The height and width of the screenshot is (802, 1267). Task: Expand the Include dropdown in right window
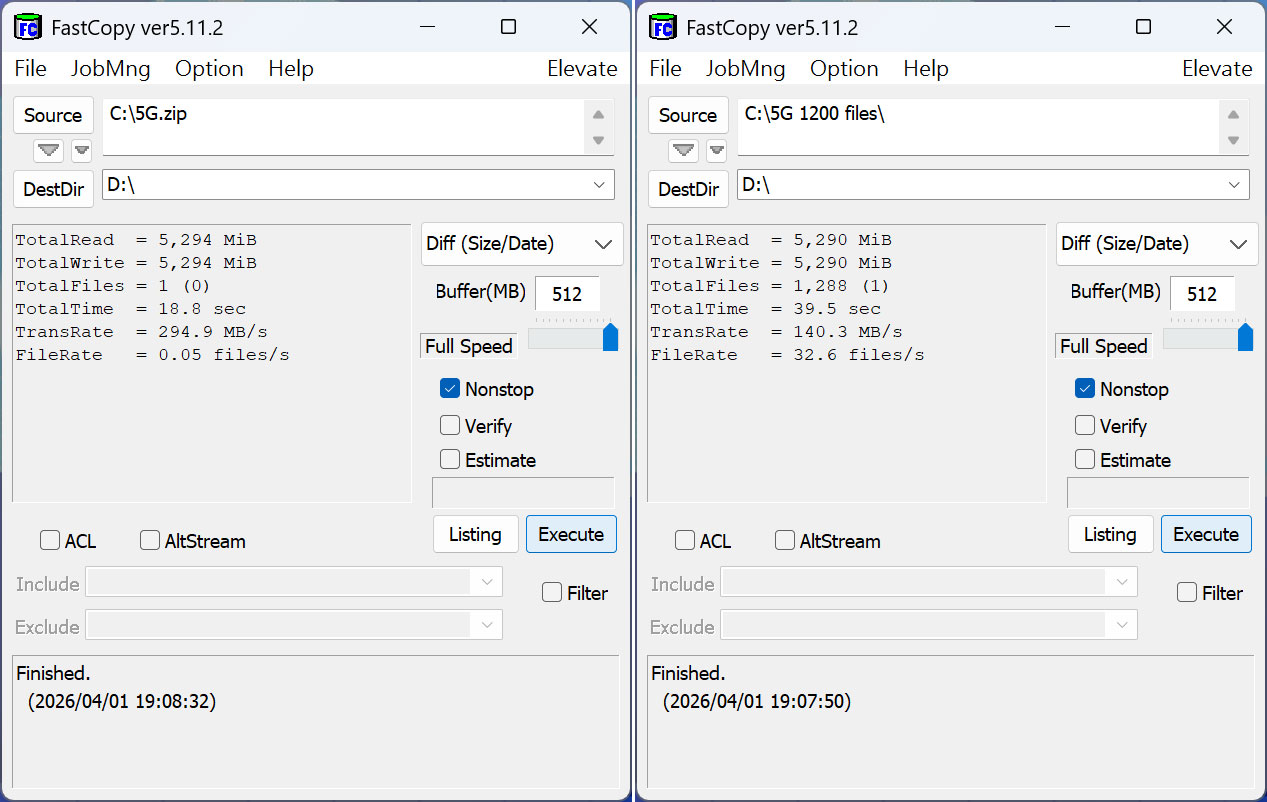coord(1121,582)
